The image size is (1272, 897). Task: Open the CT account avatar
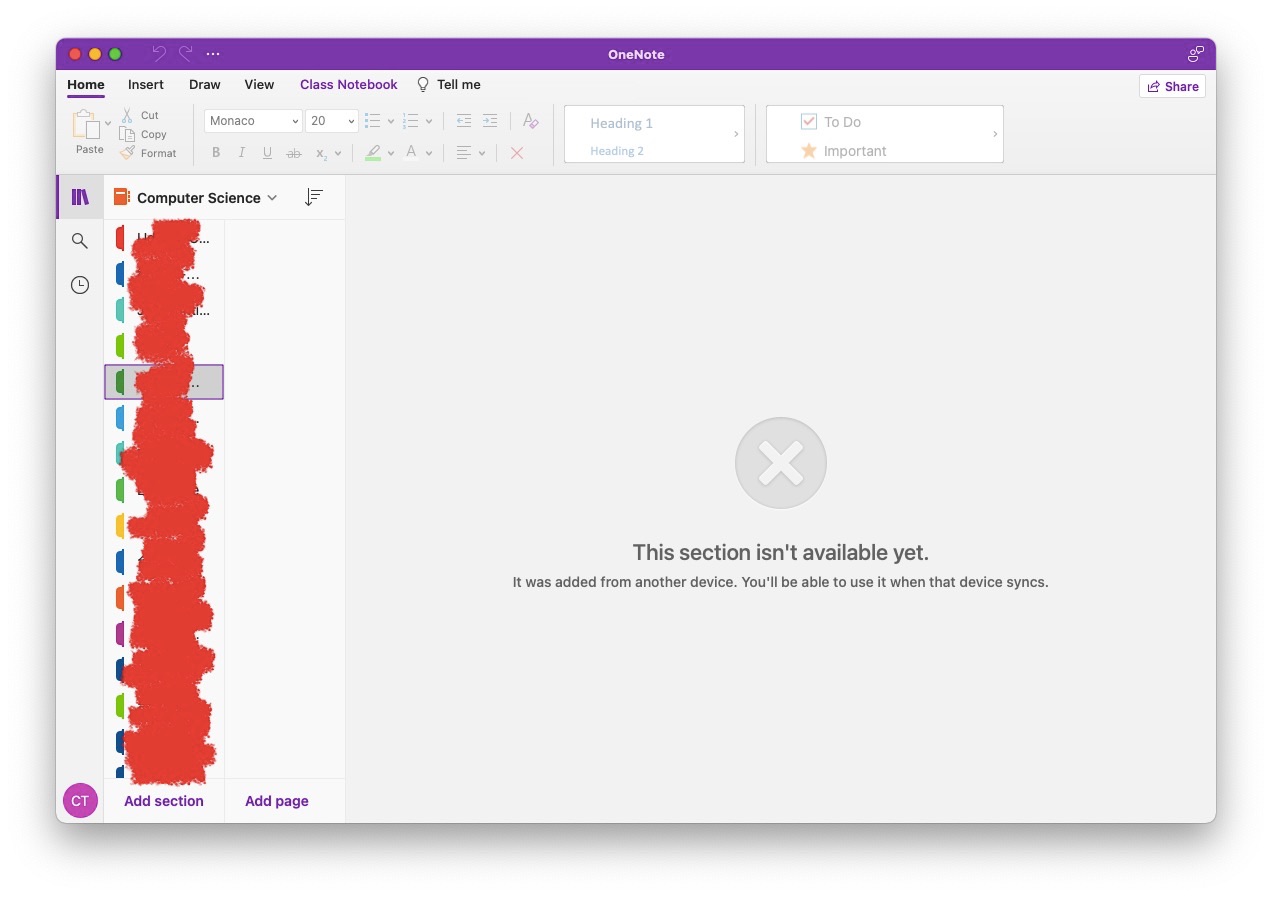click(80, 801)
